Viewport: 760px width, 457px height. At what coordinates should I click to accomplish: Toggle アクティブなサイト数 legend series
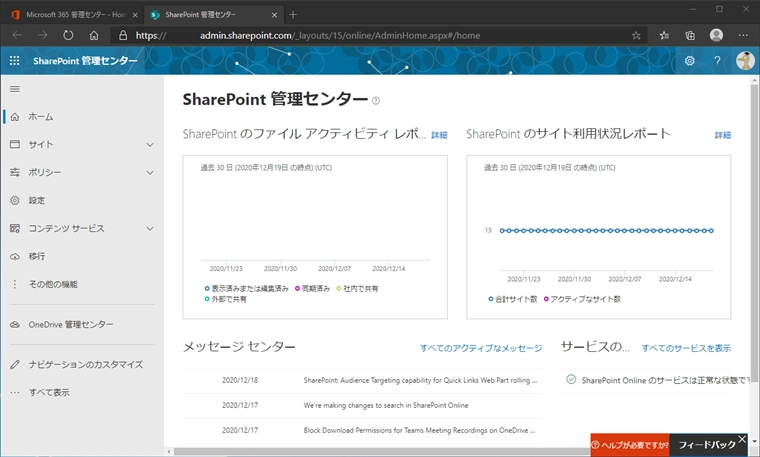click(582, 299)
